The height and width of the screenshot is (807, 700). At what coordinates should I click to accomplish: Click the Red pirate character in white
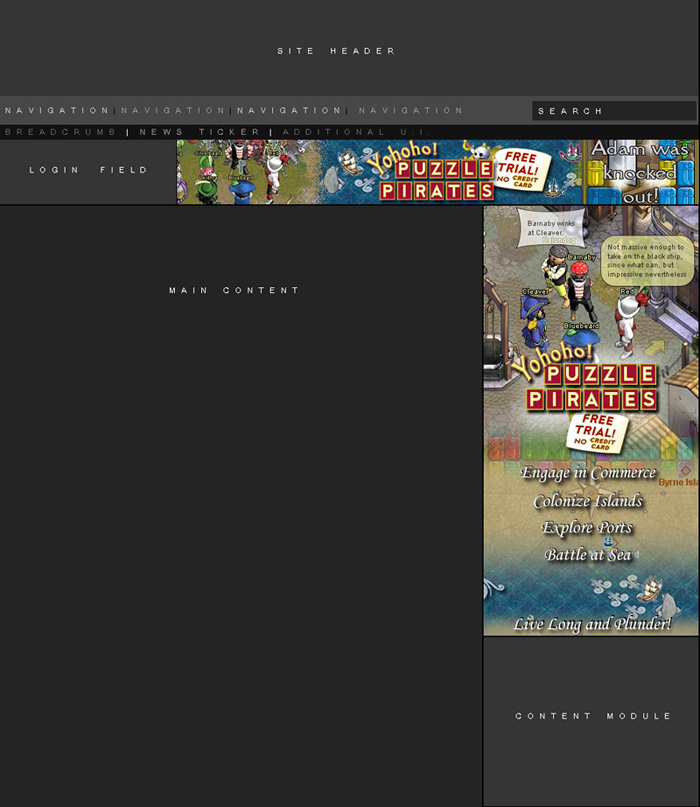click(x=629, y=325)
